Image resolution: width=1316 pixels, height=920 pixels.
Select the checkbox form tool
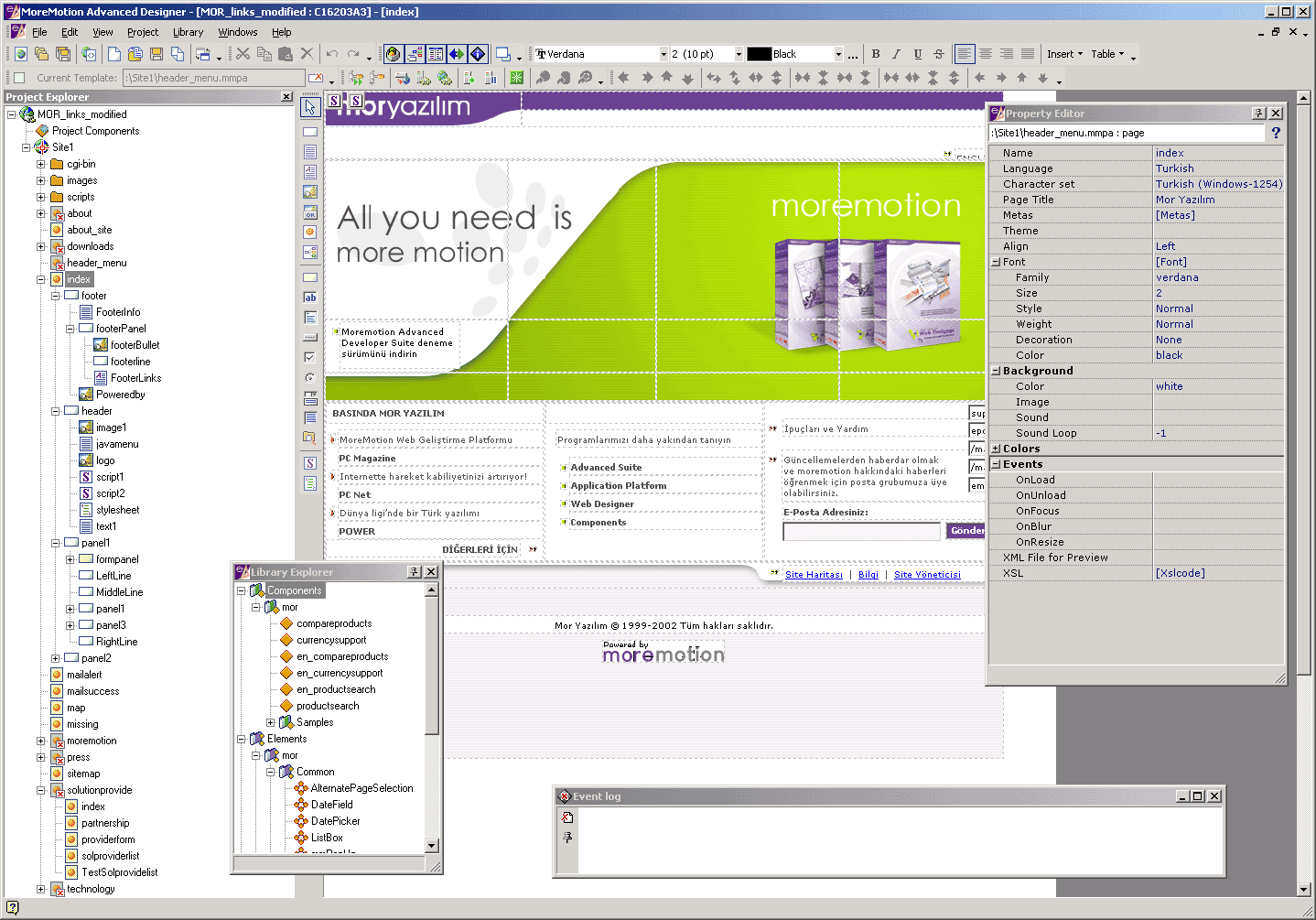(x=310, y=356)
